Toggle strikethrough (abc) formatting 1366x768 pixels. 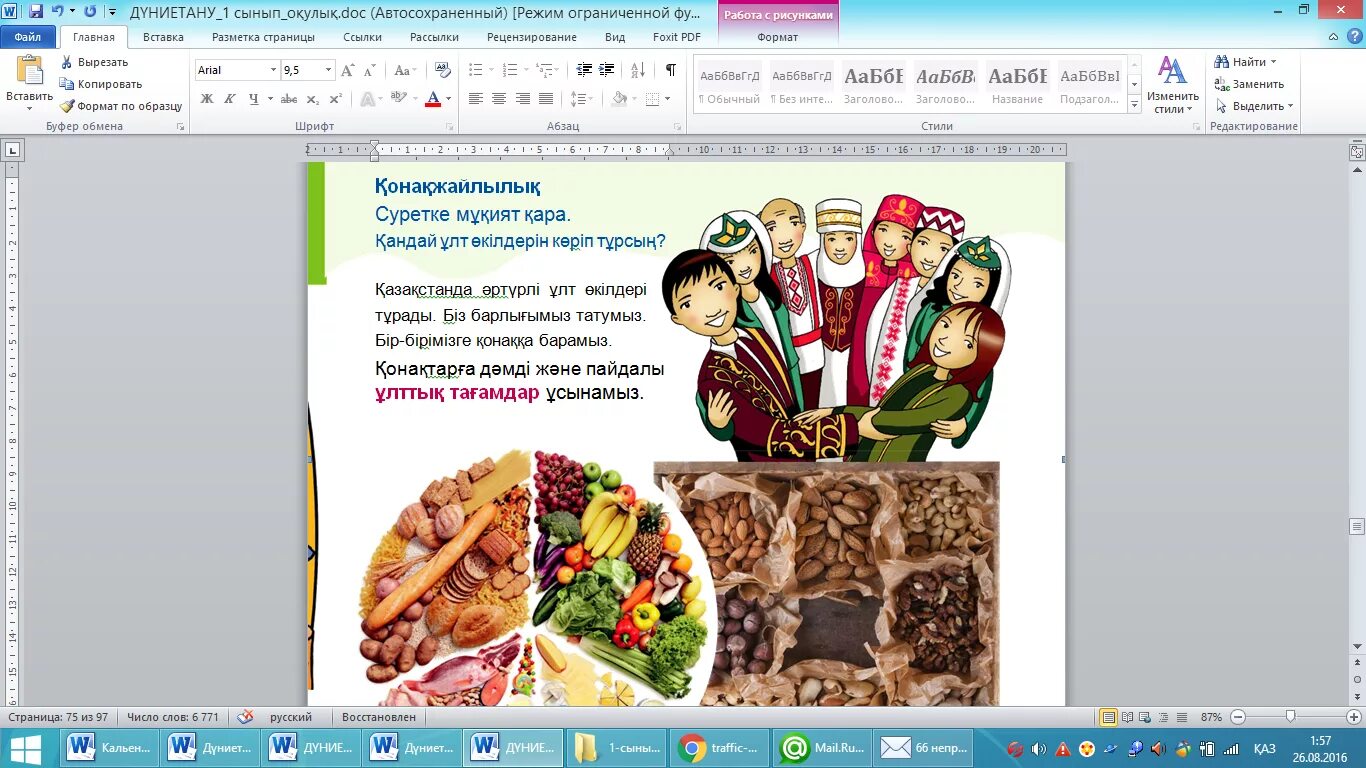pos(289,99)
